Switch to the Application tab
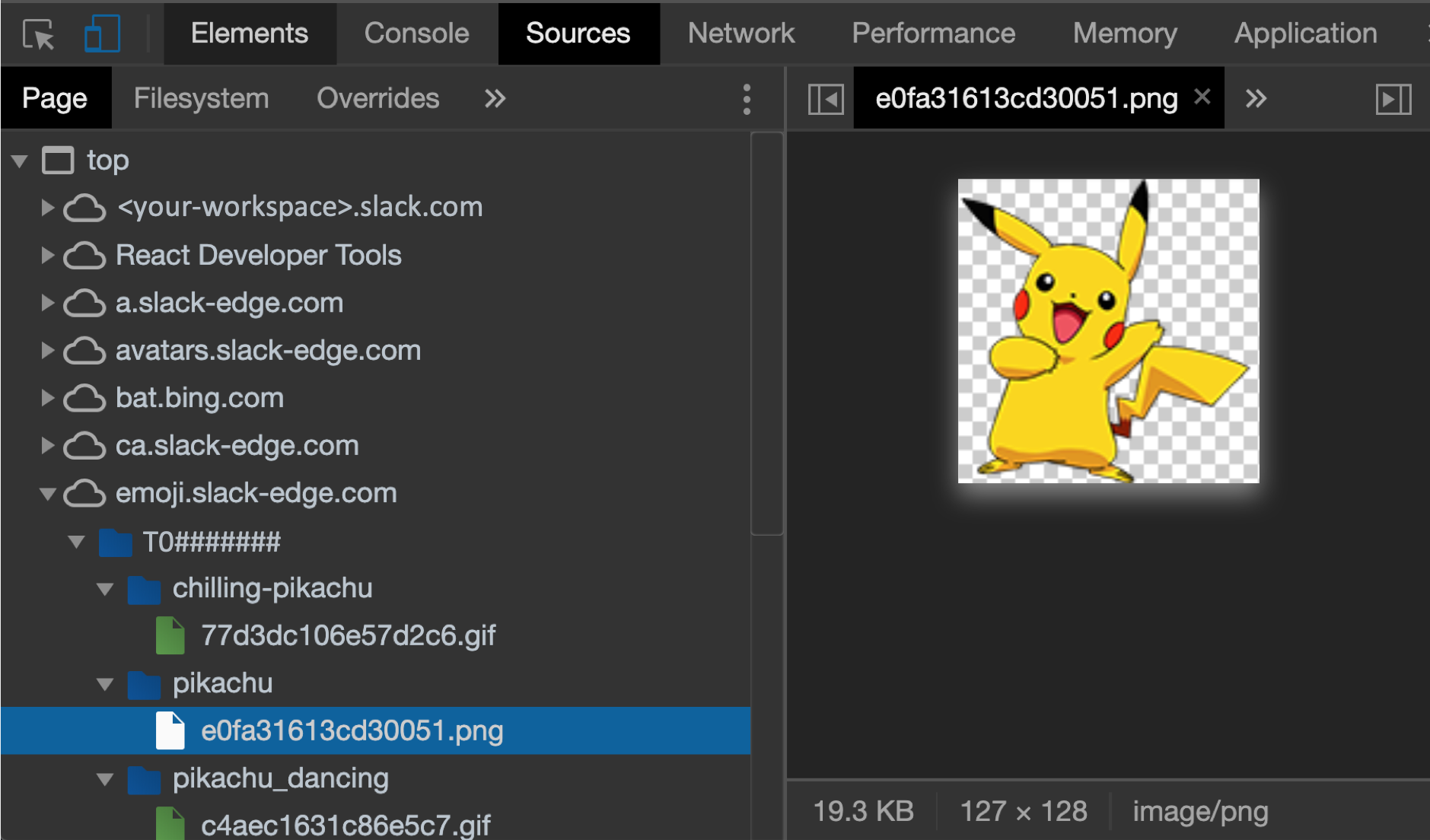The height and width of the screenshot is (840, 1430). 1305,33
